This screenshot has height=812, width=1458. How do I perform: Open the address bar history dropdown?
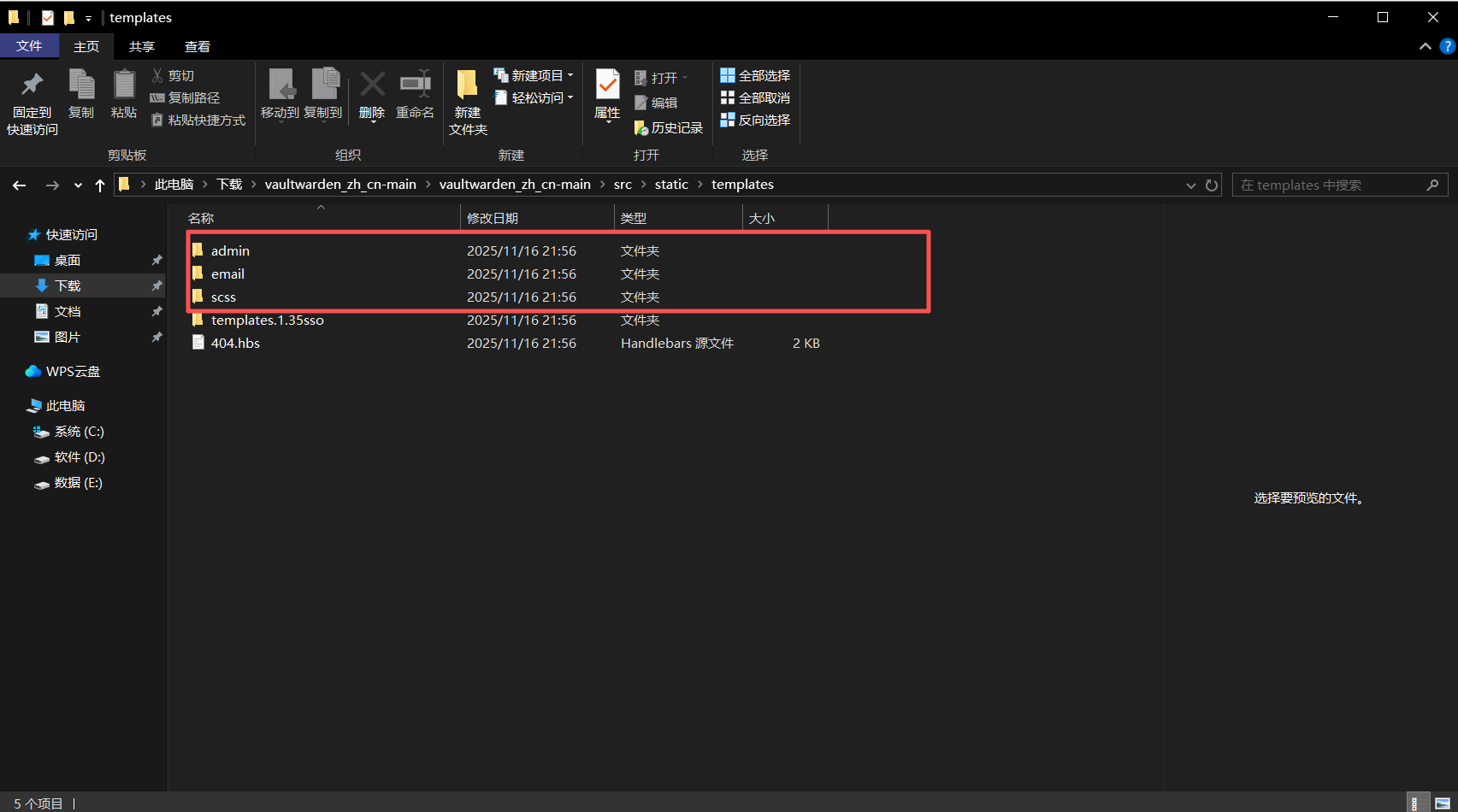pyautogui.click(x=1190, y=185)
